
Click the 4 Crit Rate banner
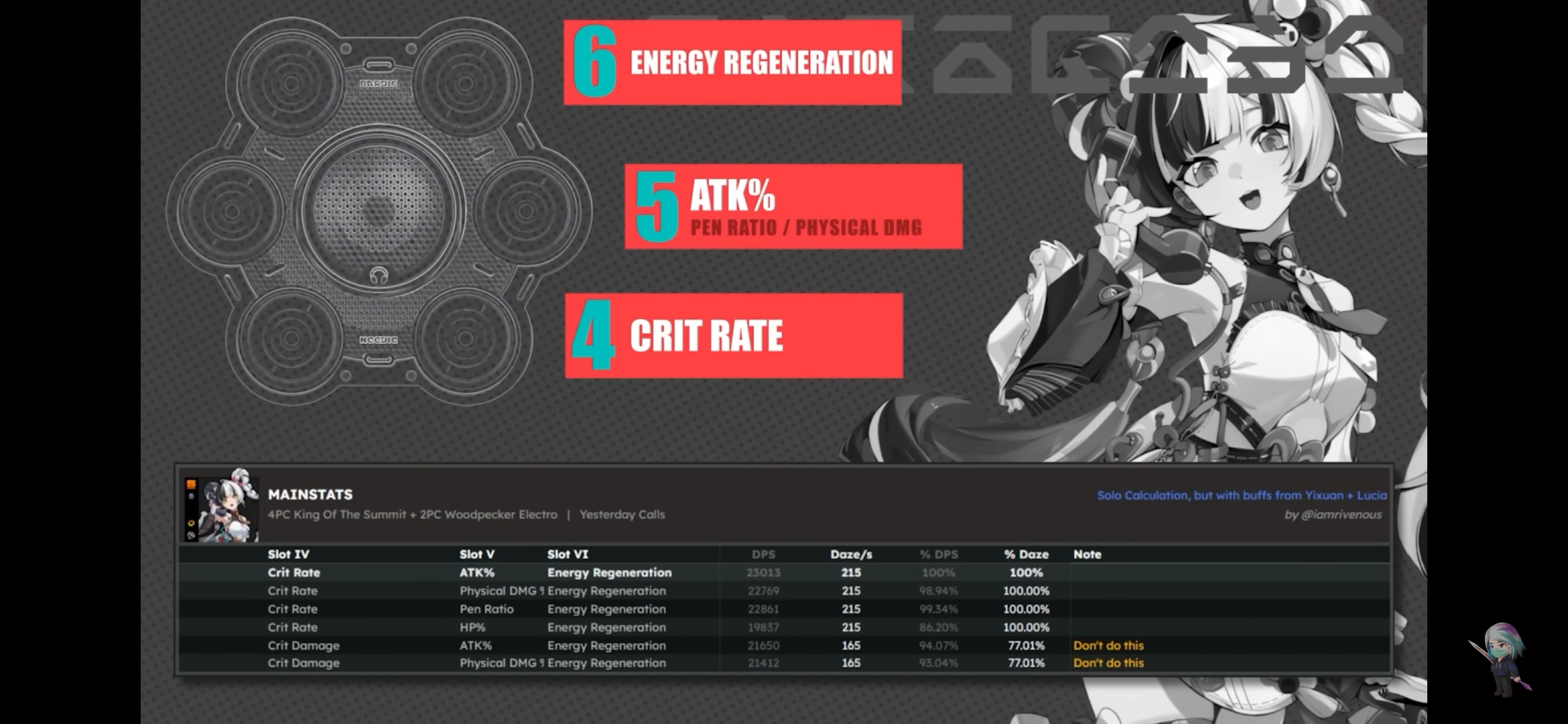click(734, 335)
